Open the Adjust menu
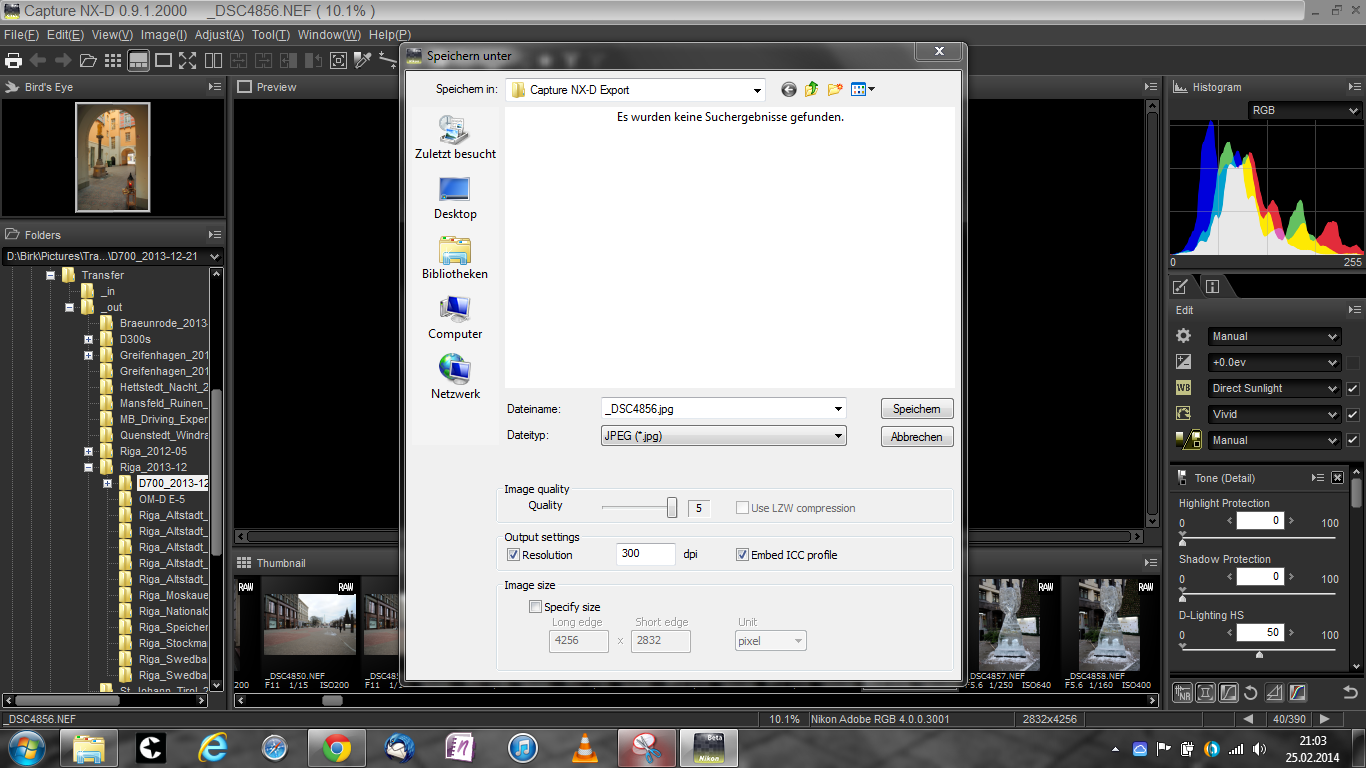This screenshot has width=1366, height=768. (x=219, y=34)
